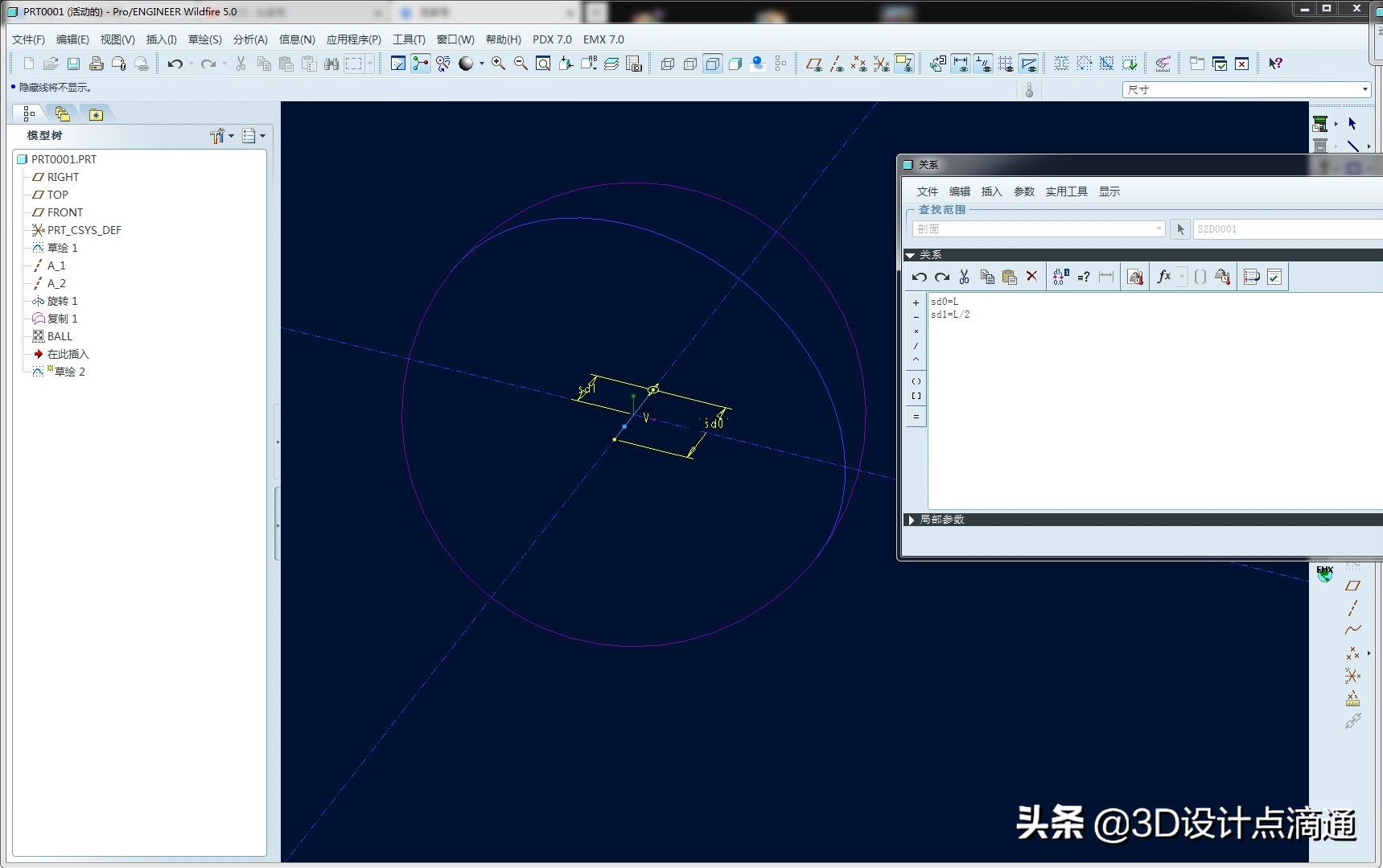This screenshot has width=1383, height=868.
Task: Open the 尺寸 selection filter dropdown
Action: coord(1364,89)
